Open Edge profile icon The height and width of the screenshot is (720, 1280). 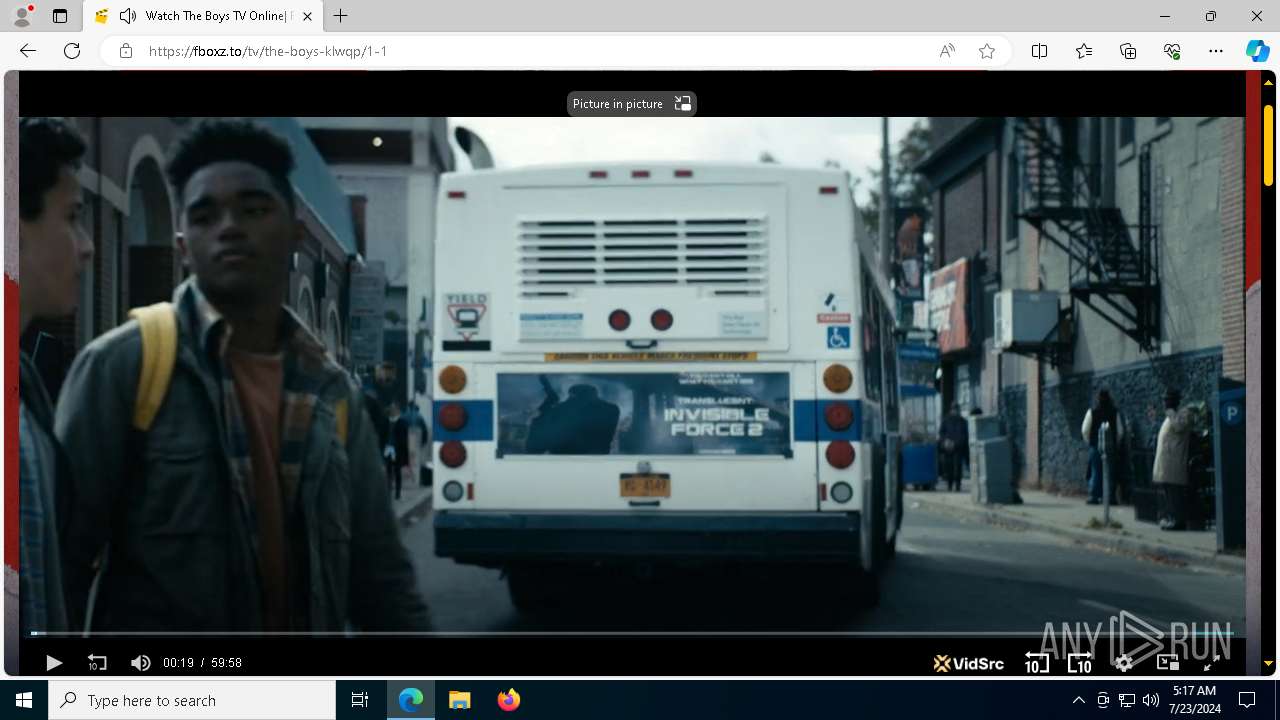coord(21,16)
